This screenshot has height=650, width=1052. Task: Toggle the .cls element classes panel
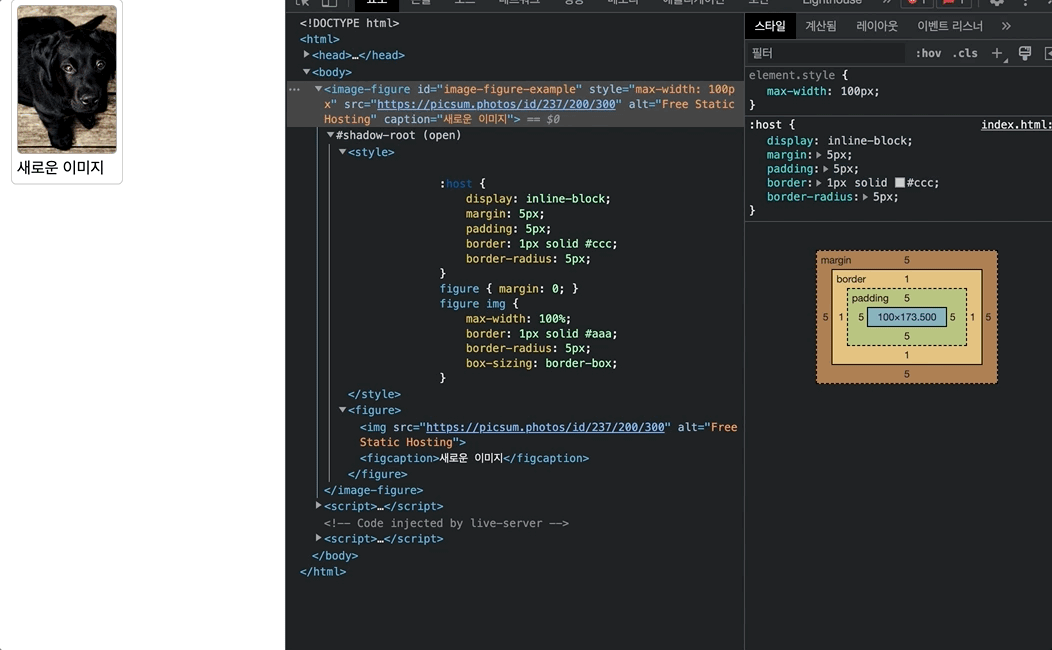coord(965,53)
